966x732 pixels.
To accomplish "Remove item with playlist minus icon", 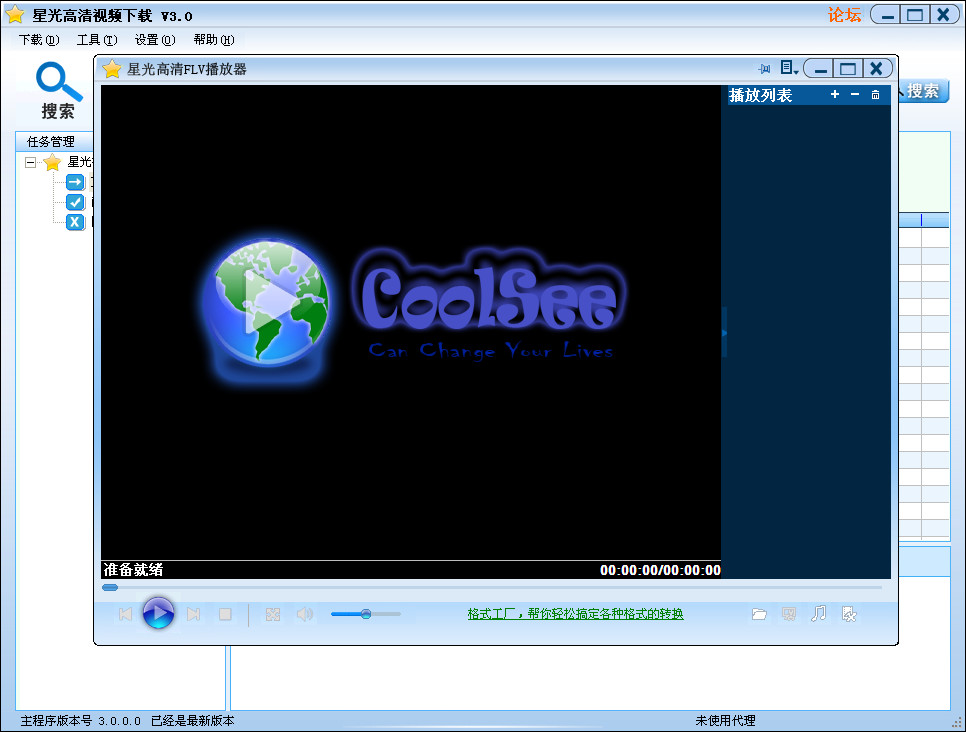I will click(855, 95).
